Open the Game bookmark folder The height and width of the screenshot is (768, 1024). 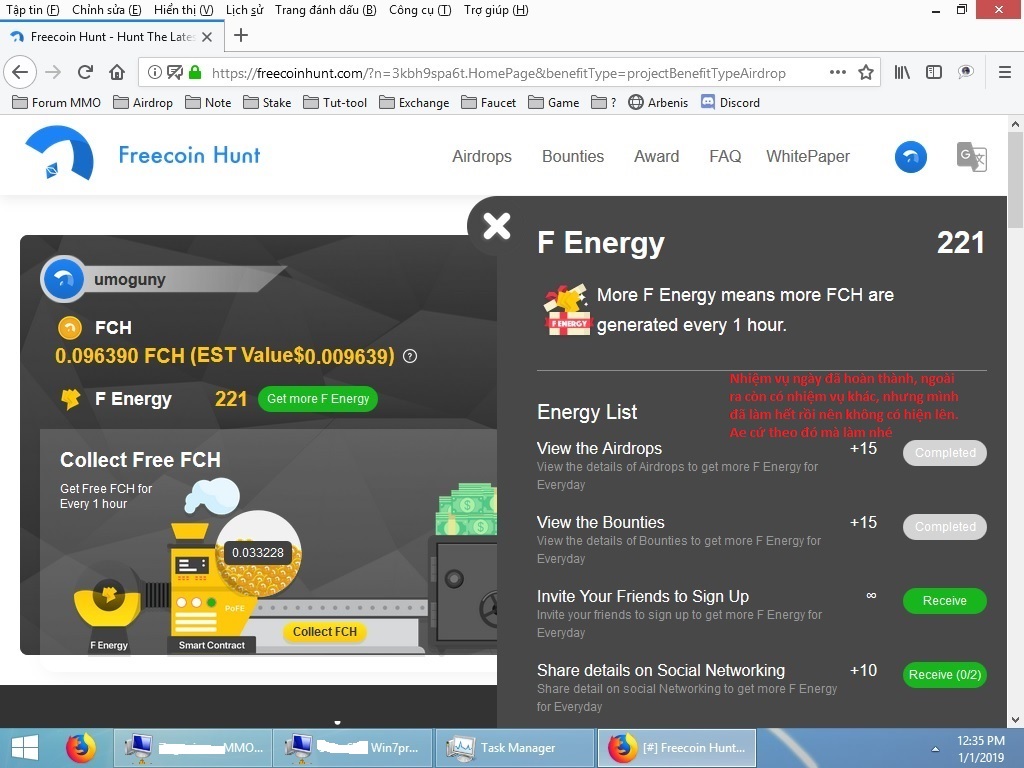pos(554,103)
